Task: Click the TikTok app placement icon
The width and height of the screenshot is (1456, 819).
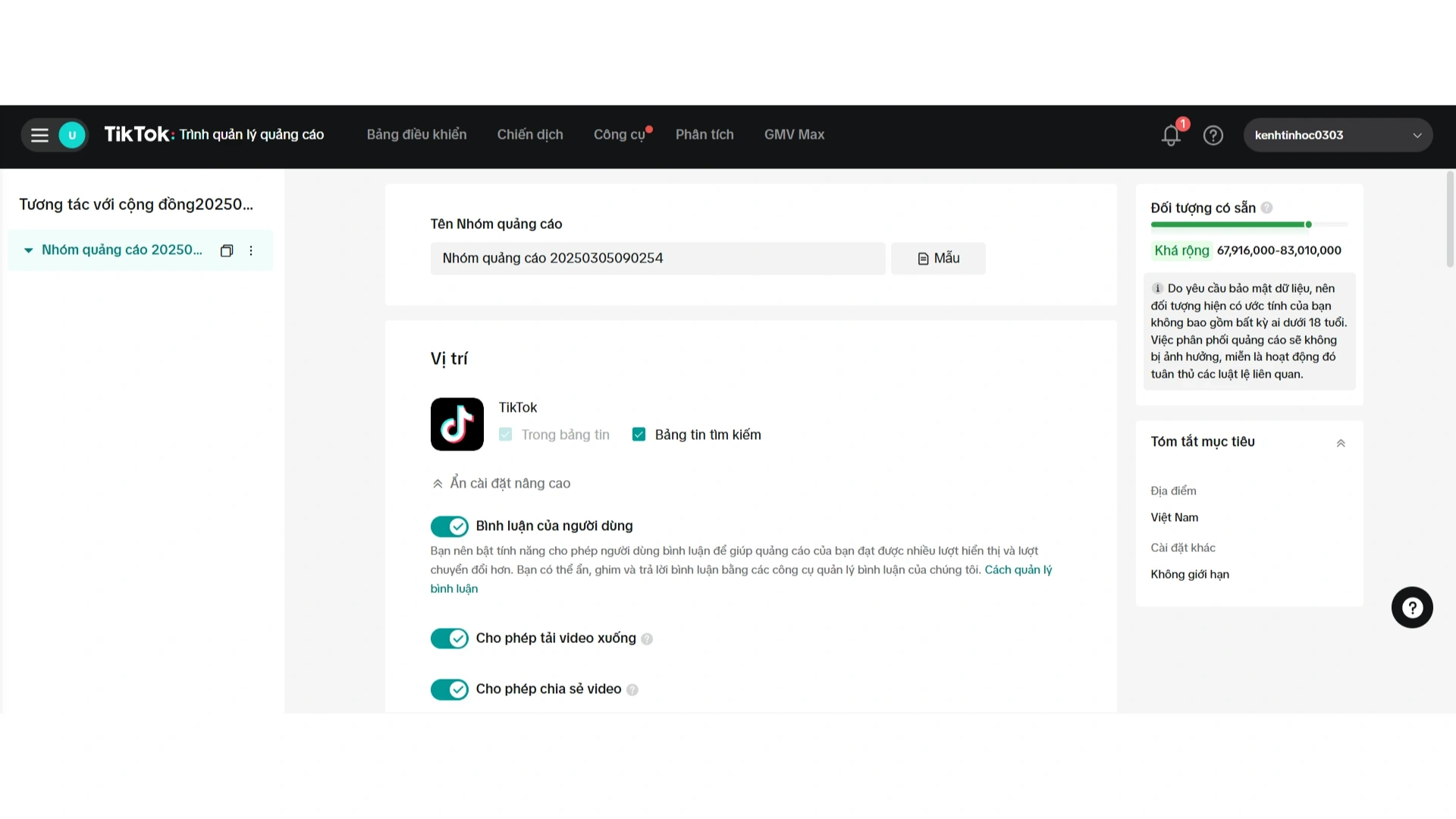Action: [x=457, y=424]
